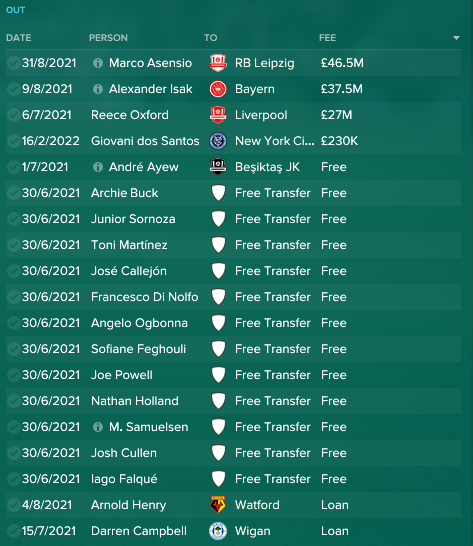Toggle the checkmark on Darren Campbell row

(x=13, y=531)
